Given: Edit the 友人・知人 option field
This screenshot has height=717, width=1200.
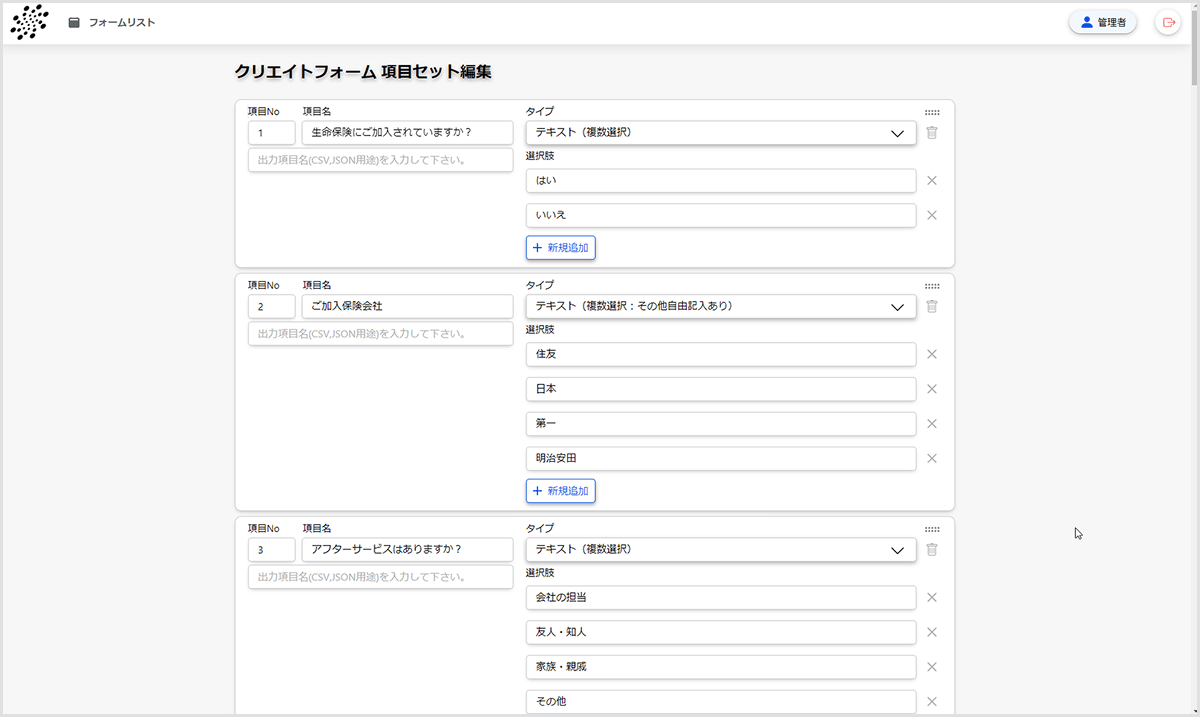Looking at the screenshot, I should click(x=721, y=632).
